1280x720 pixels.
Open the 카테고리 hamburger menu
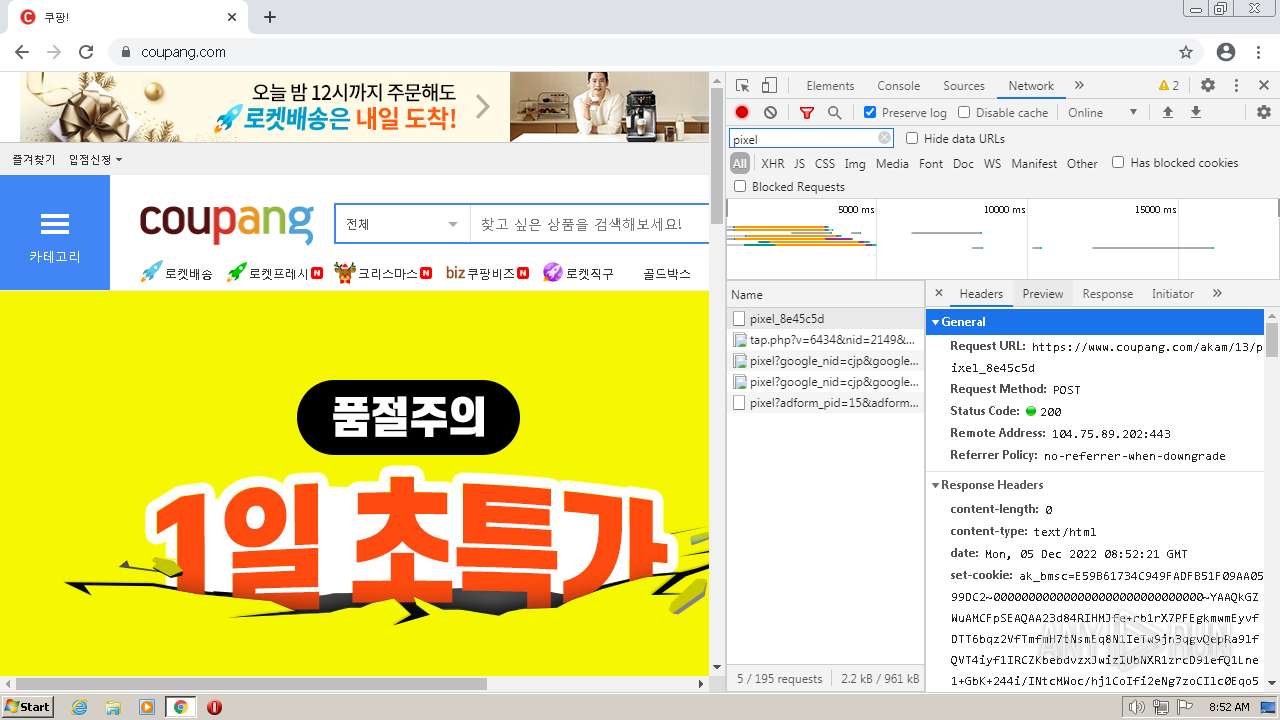[x=55, y=233]
